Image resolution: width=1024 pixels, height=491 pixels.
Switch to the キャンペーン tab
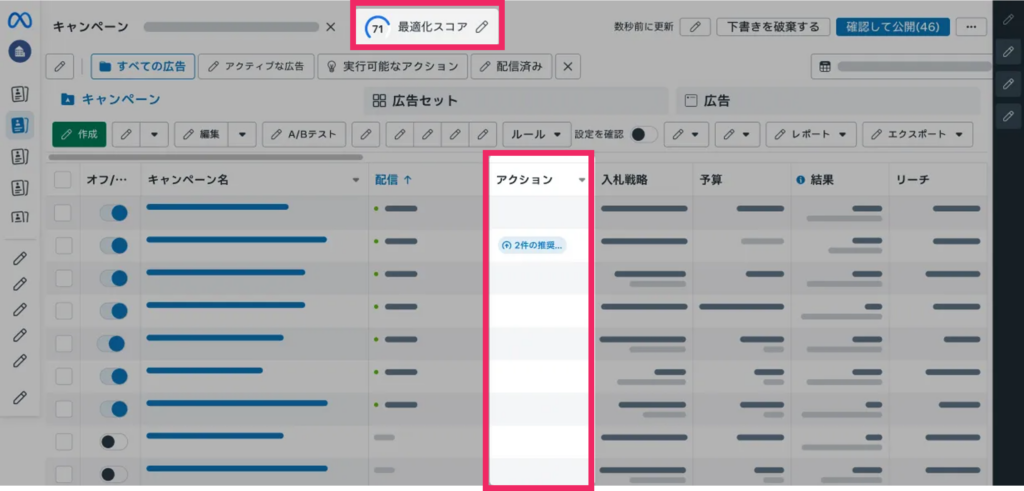[x=111, y=100]
